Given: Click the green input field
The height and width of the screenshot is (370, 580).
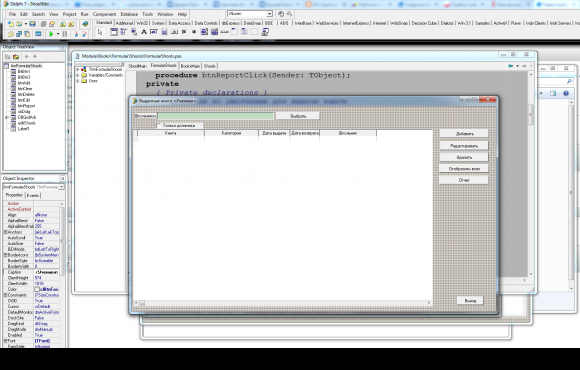Looking at the screenshot, I should tap(216, 116).
